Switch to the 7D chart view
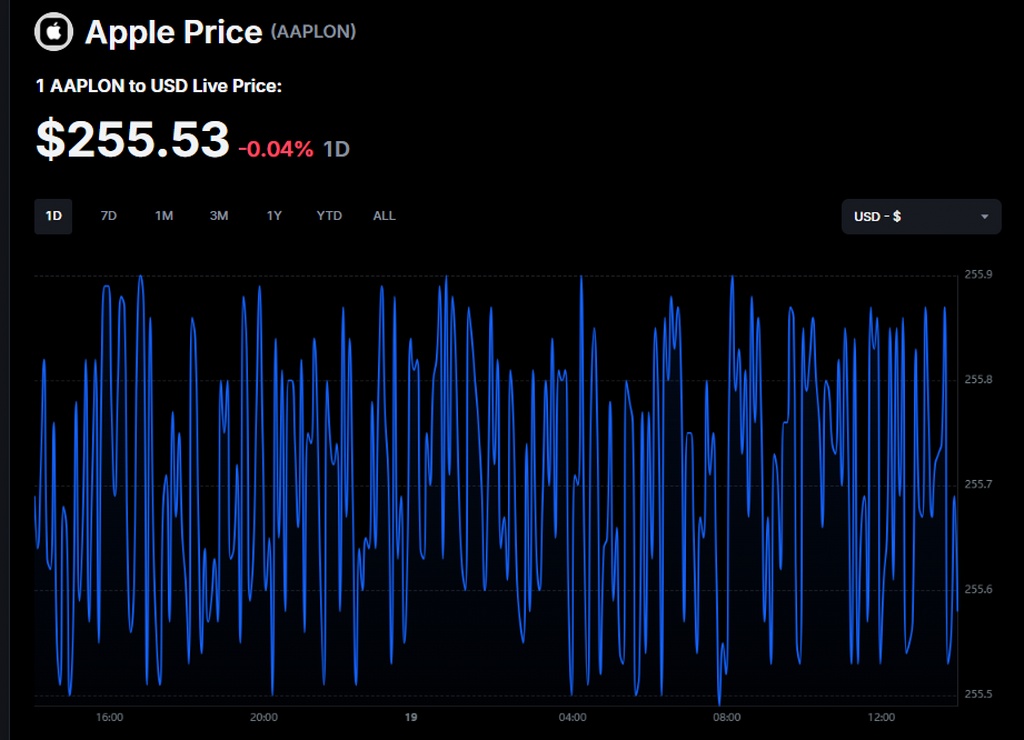This screenshot has height=740, width=1024. coord(109,216)
